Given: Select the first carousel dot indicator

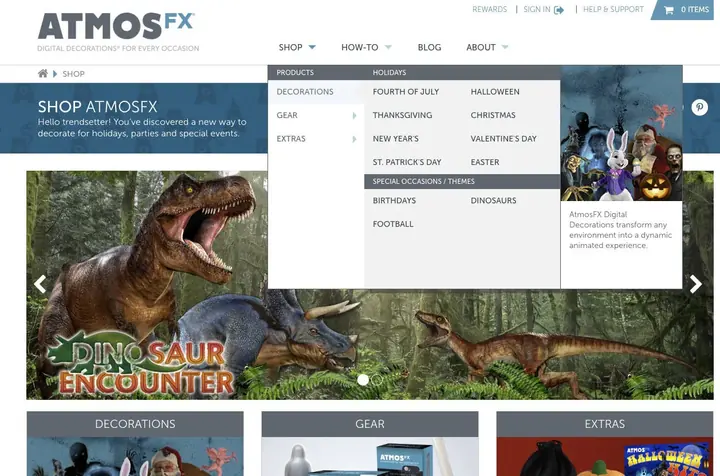Looking at the screenshot, I should pos(363,380).
